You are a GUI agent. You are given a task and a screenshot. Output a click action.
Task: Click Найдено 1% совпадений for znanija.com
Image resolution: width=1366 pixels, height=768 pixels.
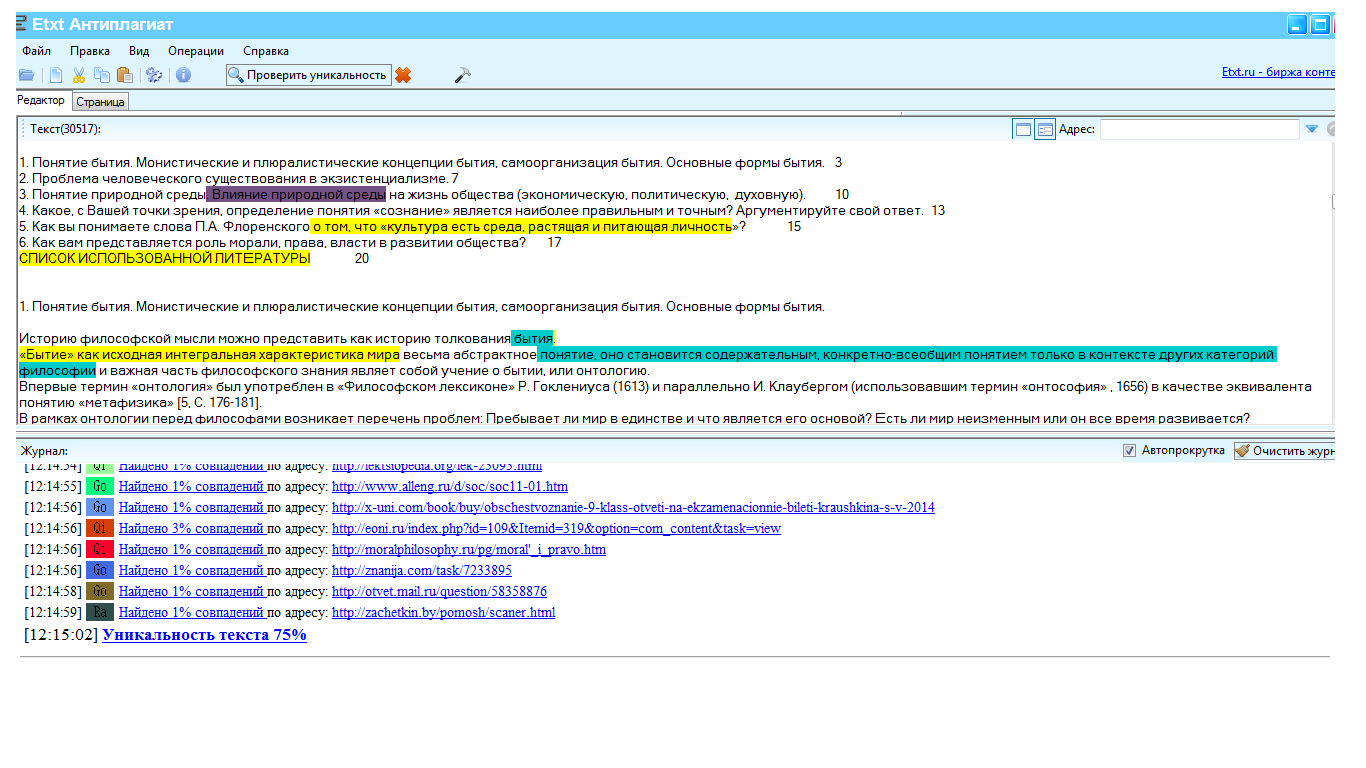coord(191,571)
